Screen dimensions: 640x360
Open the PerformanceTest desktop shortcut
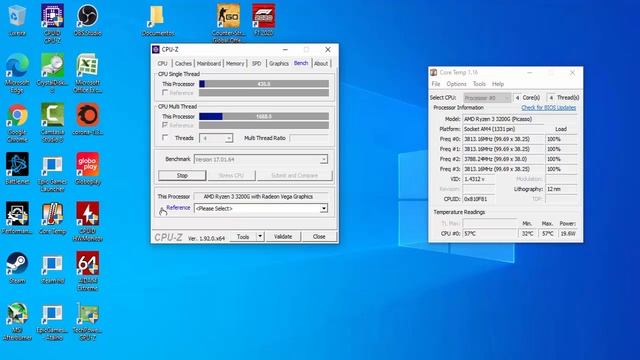17,219
